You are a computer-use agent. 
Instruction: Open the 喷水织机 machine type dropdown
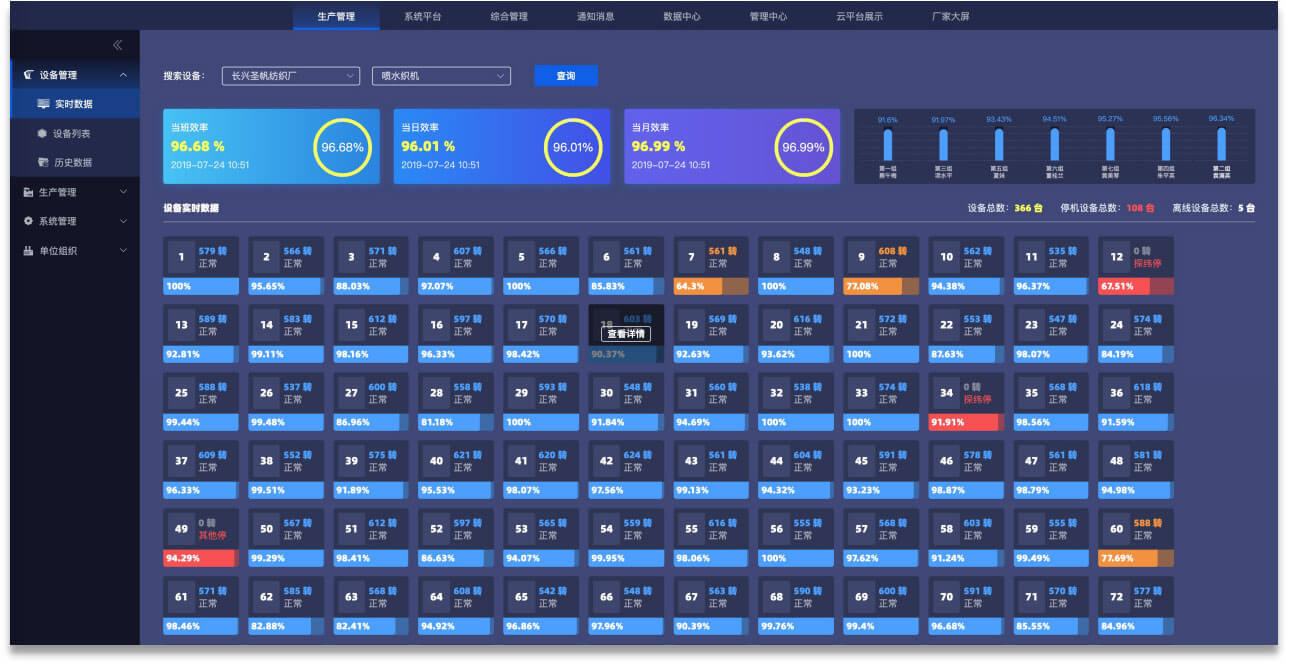click(x=440, y=76)
